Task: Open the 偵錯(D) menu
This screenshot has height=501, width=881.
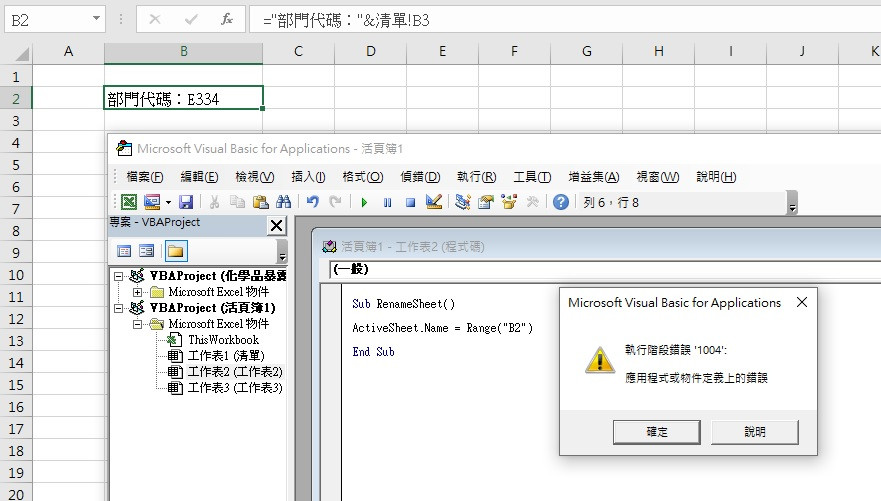Action: click(x=420, y=177)
